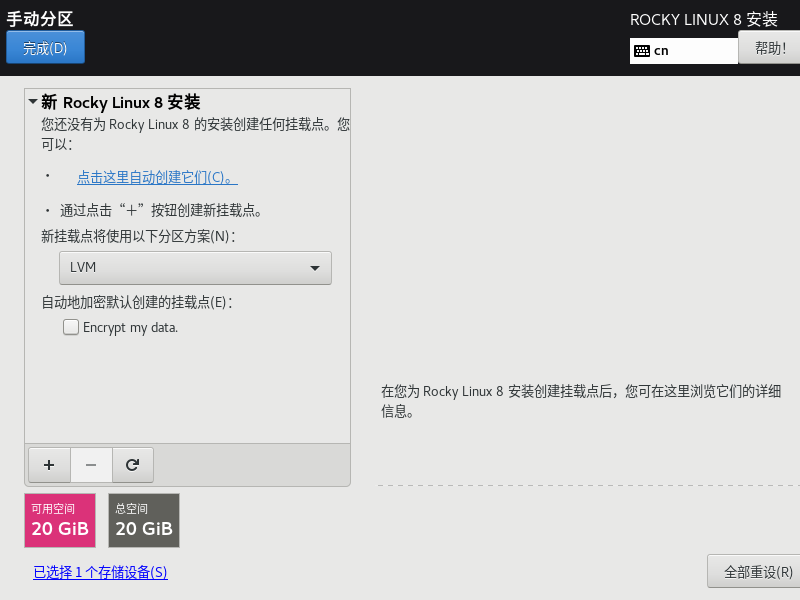Click the keyboard layout icon beside cn
This screenshot has height=600, width=800.
pos(642,51)
